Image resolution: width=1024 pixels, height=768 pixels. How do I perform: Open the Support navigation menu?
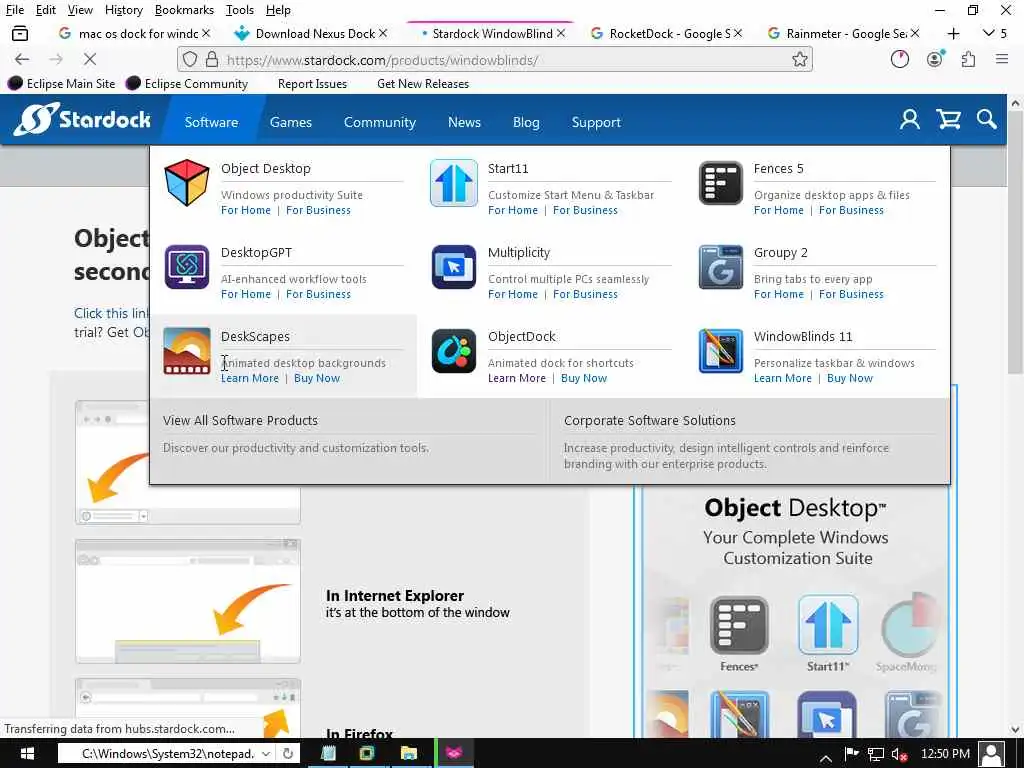(596, 122)
